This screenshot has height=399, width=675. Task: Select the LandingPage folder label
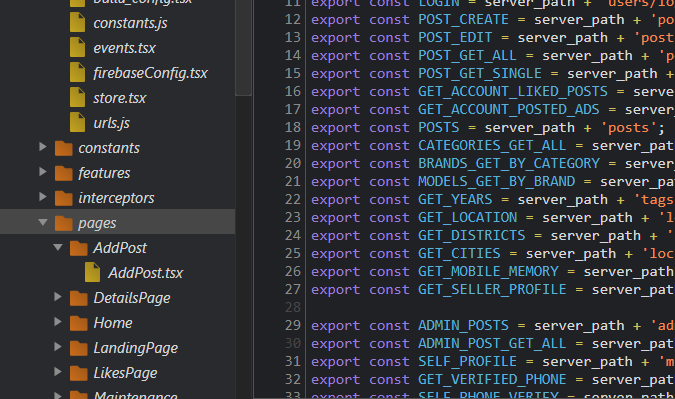136,348
